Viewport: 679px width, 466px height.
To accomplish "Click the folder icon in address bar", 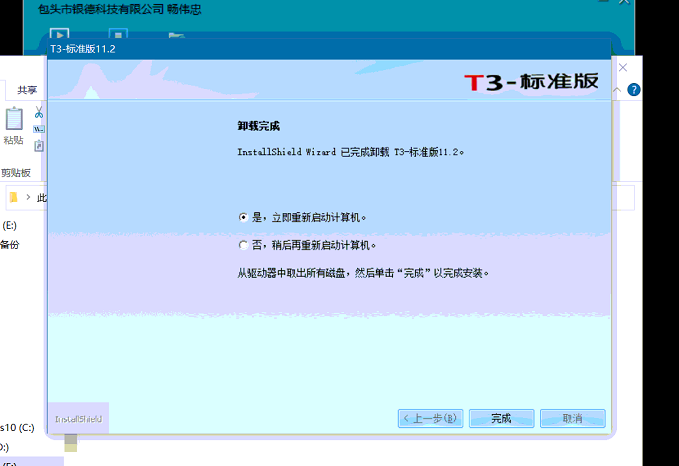I will [x=13, y=197].
